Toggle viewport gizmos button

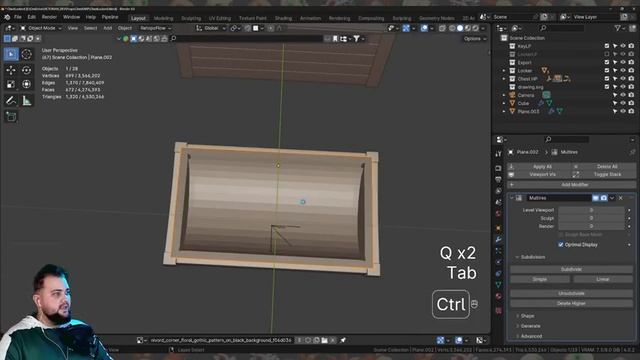pos(406,28)
